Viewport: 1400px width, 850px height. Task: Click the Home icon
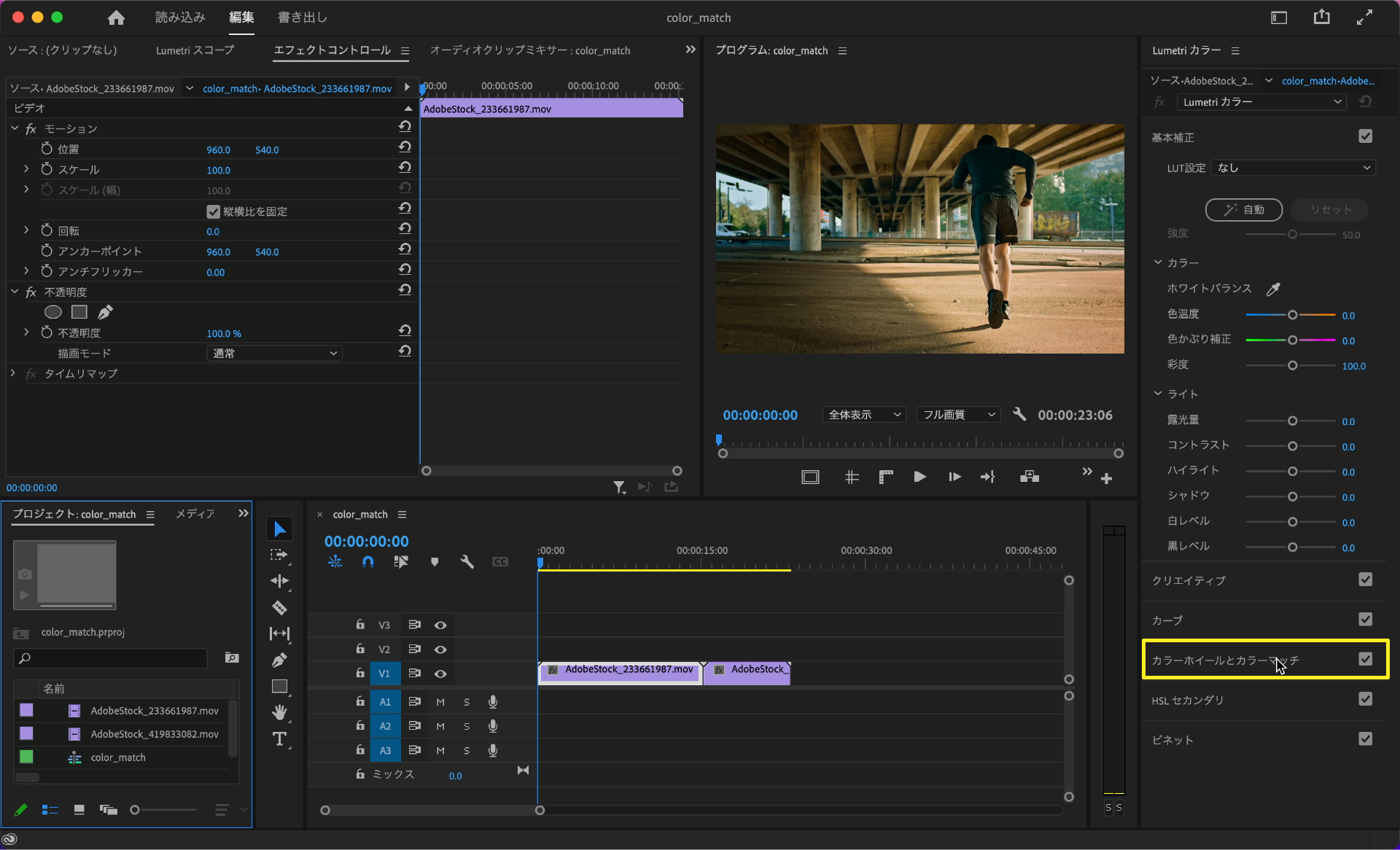coord(116,17)
